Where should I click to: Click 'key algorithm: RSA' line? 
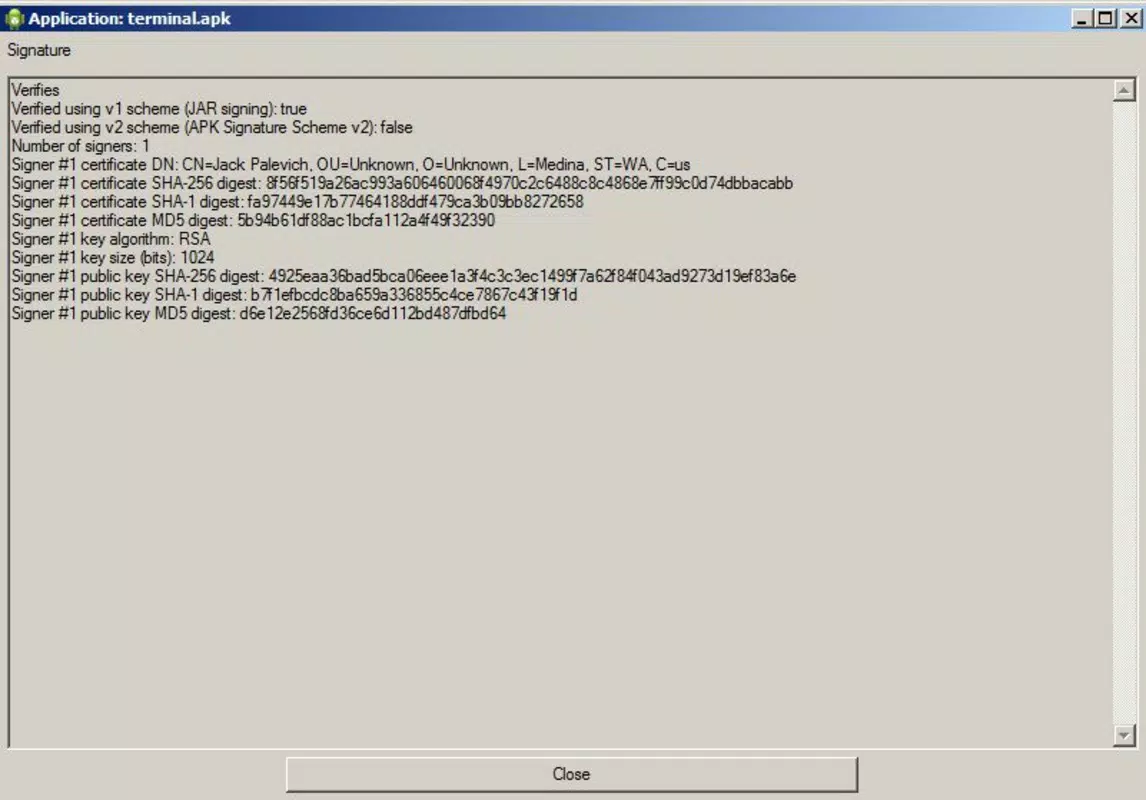tap(110, 239)
